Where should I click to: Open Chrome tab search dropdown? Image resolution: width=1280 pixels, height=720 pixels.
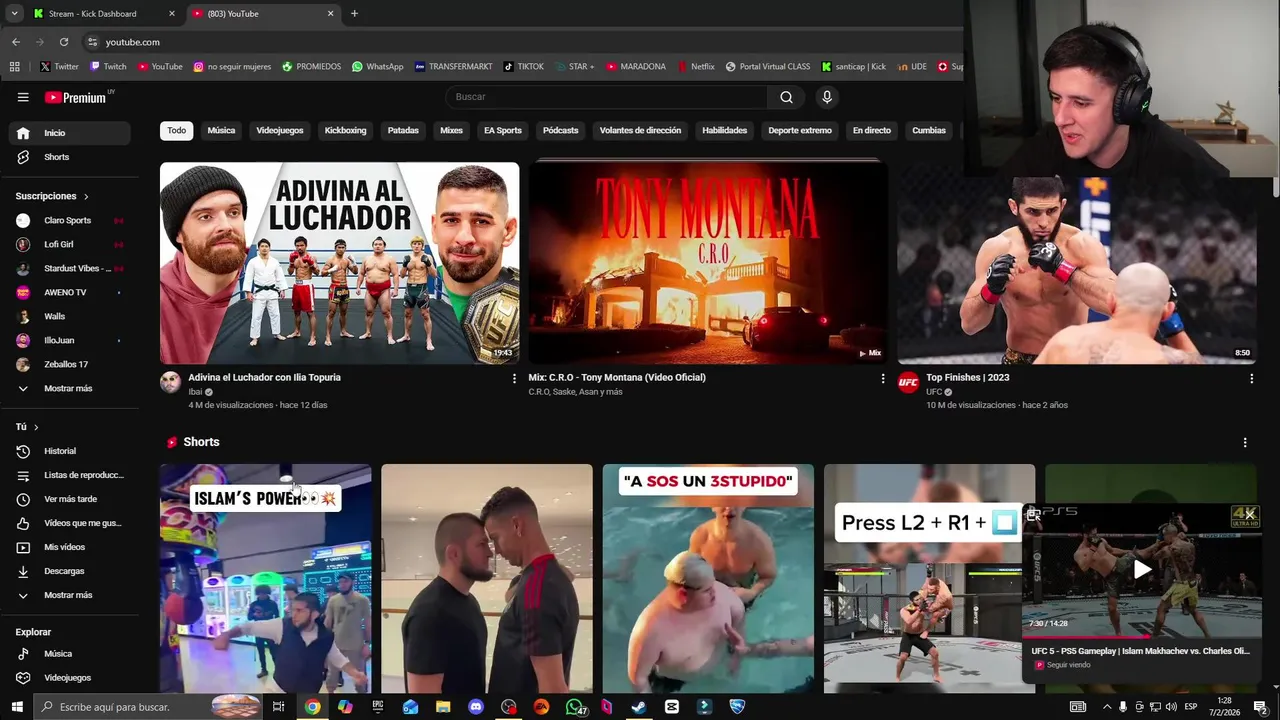pyautogui.click(x=14, y=14)
